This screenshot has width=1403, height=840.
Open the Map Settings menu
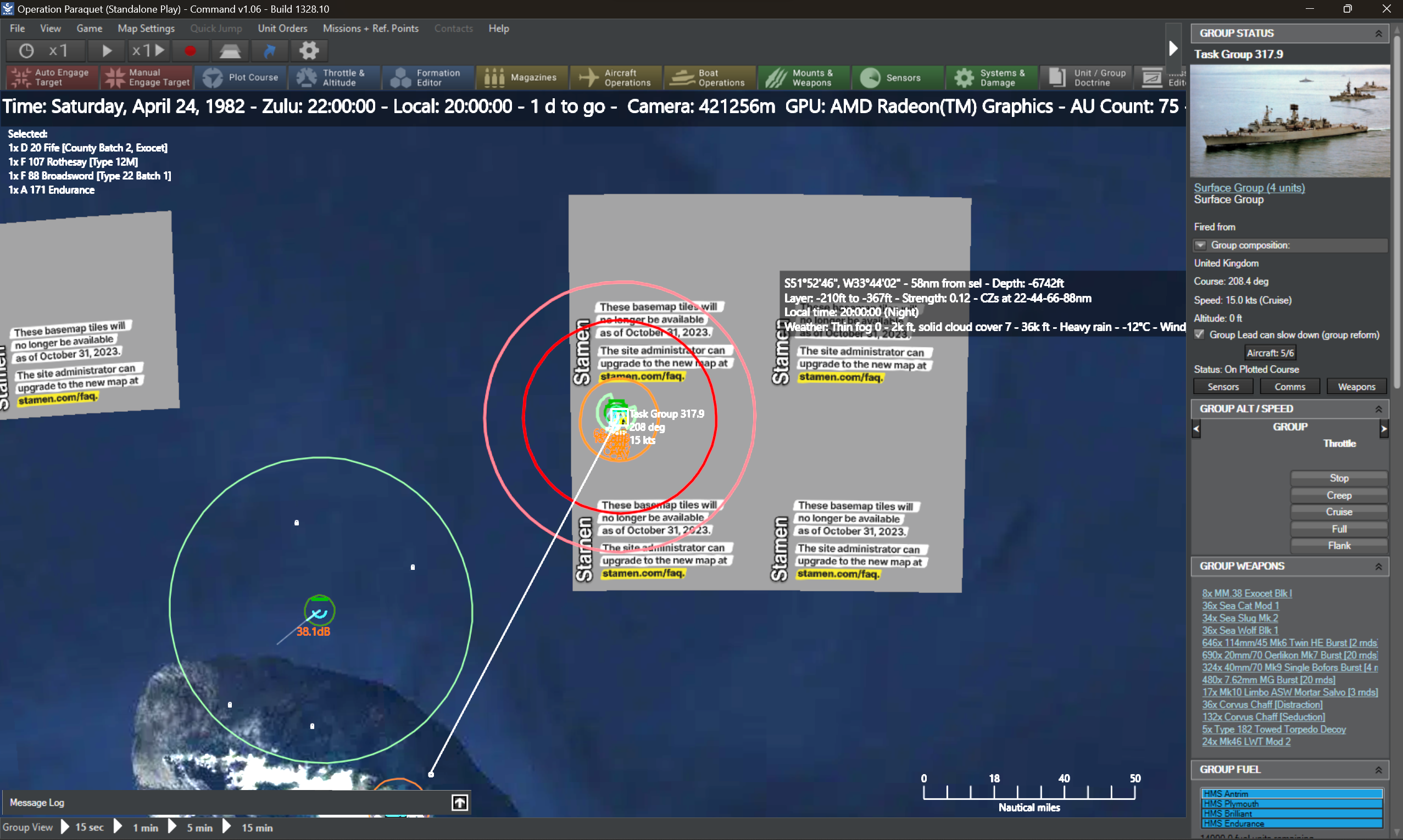(146, 29)
